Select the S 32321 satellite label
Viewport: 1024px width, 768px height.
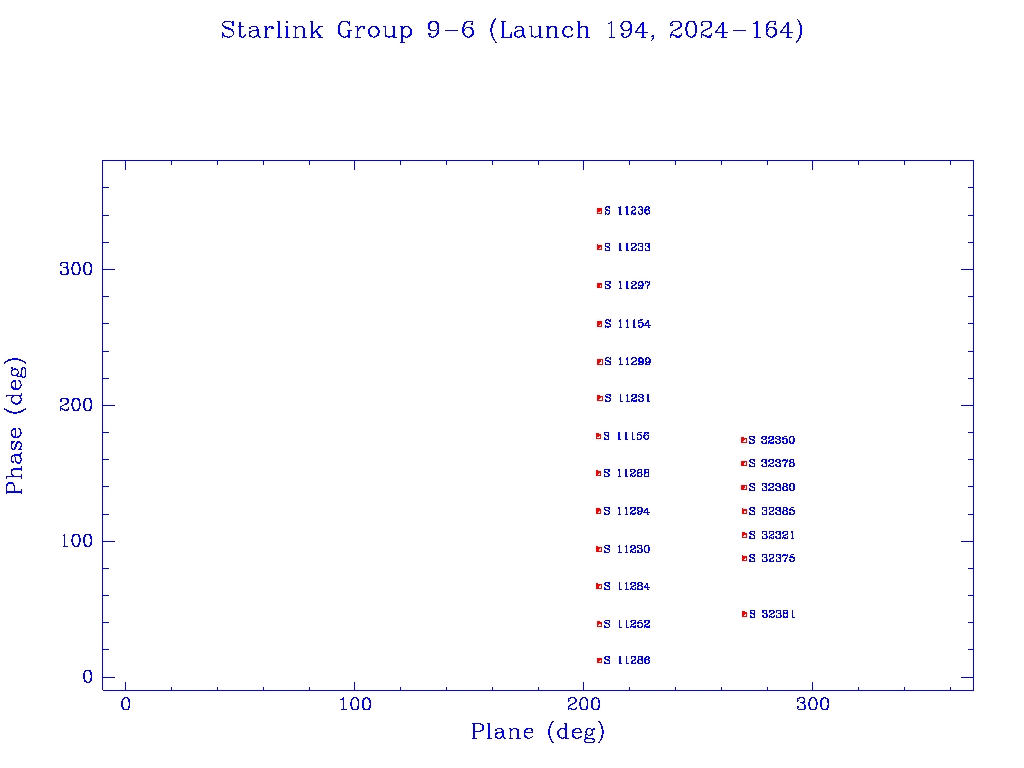(x=771, y=536)
